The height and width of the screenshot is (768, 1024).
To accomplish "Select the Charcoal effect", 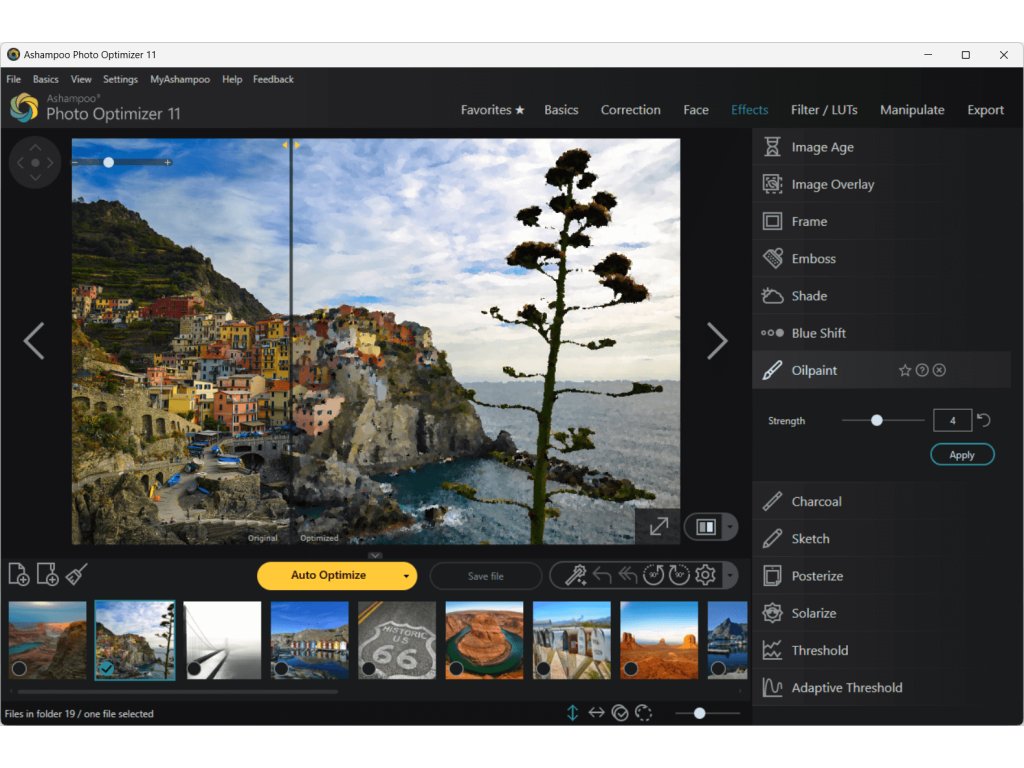I will [816, 501].
